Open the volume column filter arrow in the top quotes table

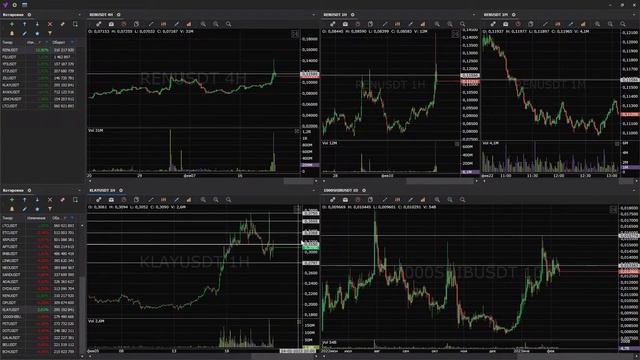pos(72,42)
